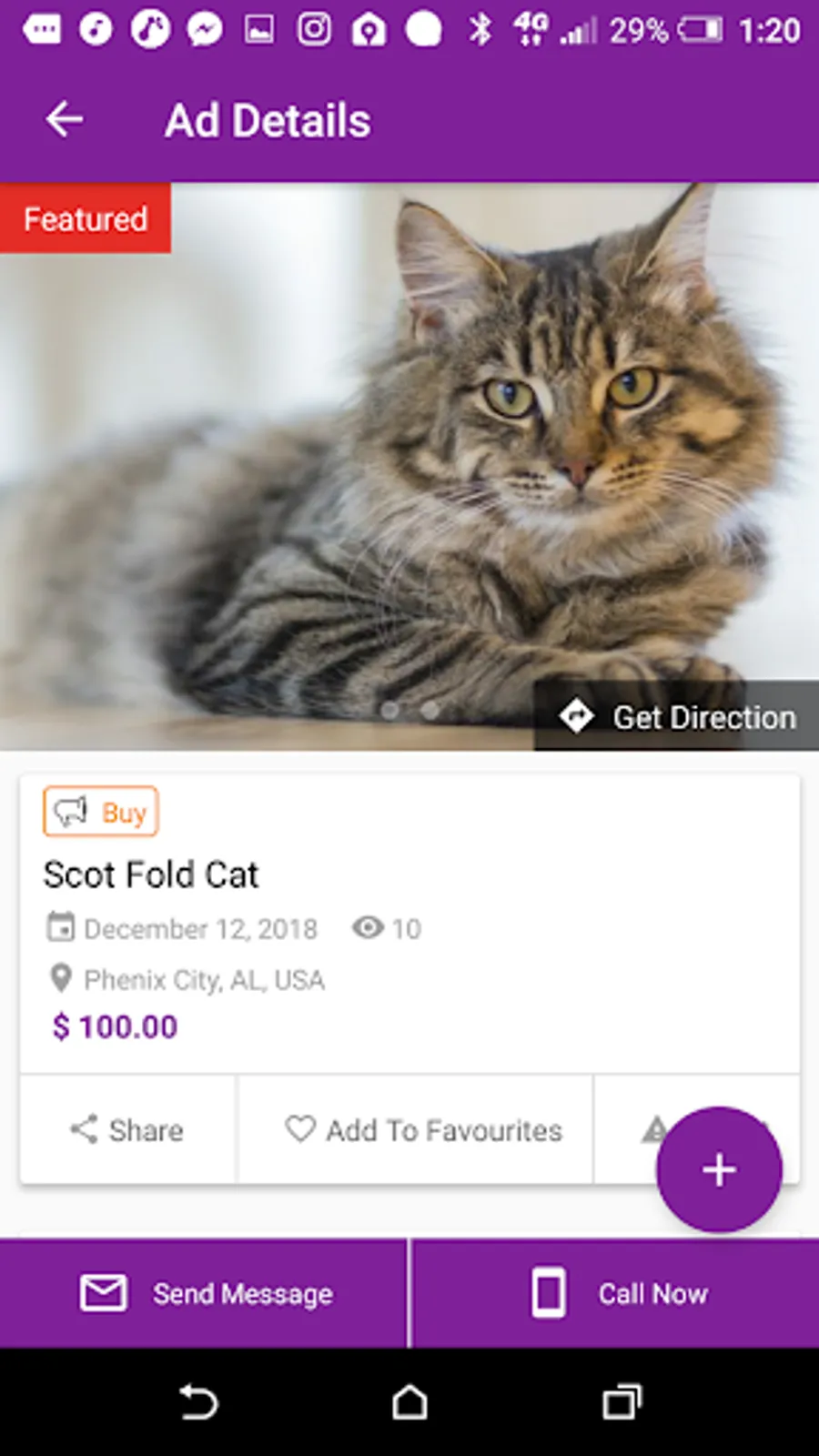
Task: Tap the Scot Fold Cat title
Action: coord(151,875)
